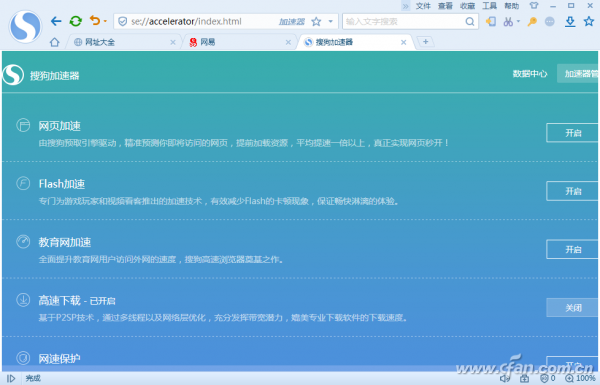Open the key password manager icon
Image resolution: width=600 pixels, height=385 pixels.
coord(532,21)
